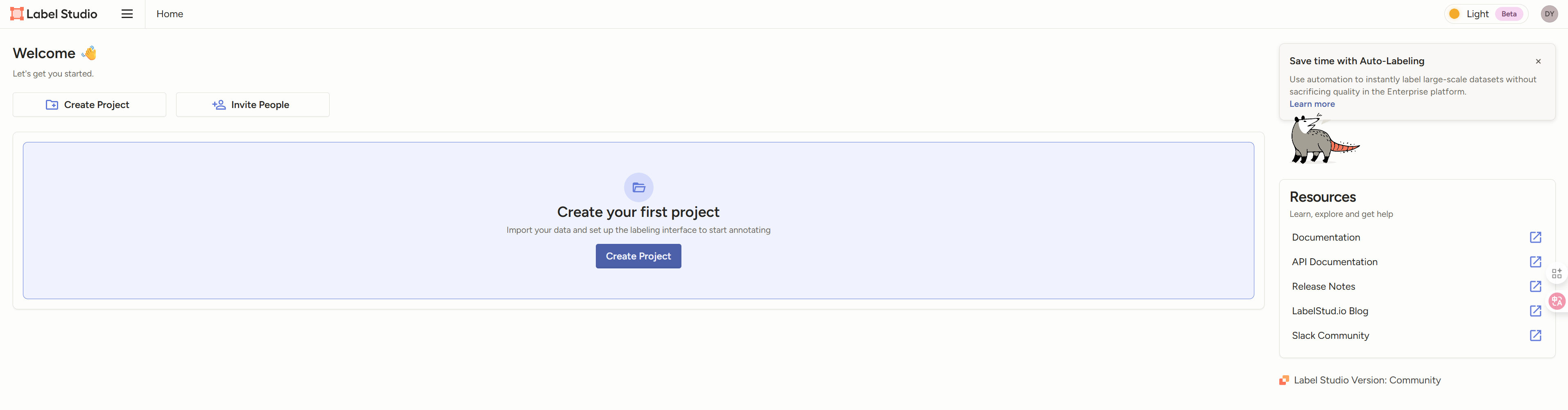
Task: Click the grid widget icon at right edge
Action: point(1557,274)
